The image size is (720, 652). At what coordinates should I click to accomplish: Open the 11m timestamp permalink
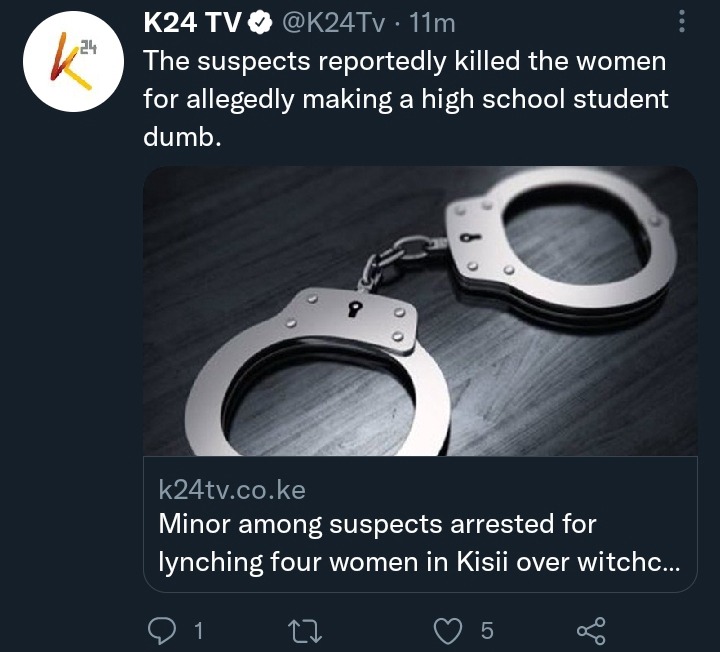click(432, 23)
